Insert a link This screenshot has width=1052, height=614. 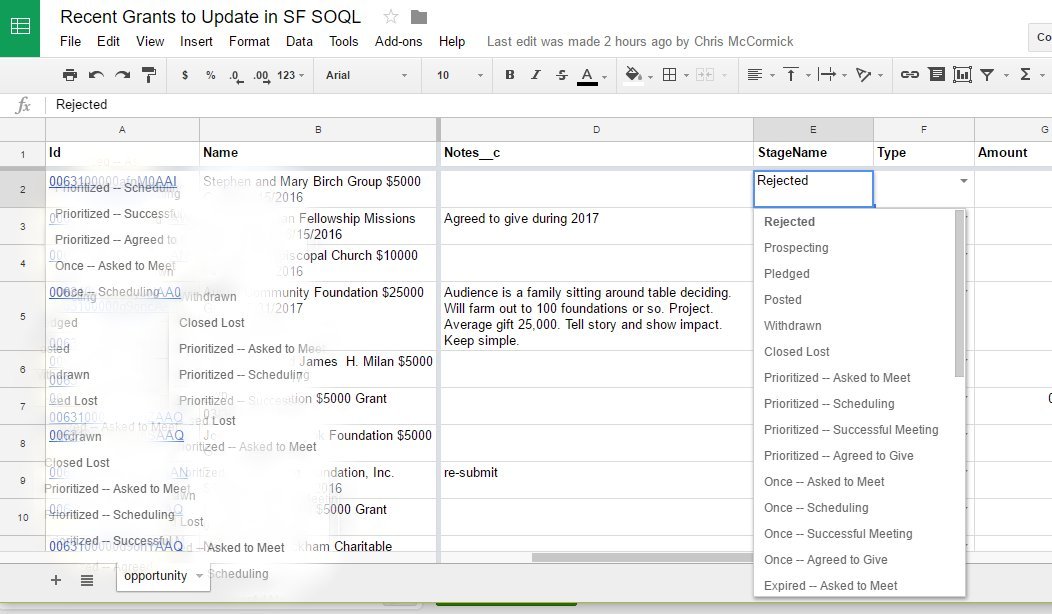[910, 75]
